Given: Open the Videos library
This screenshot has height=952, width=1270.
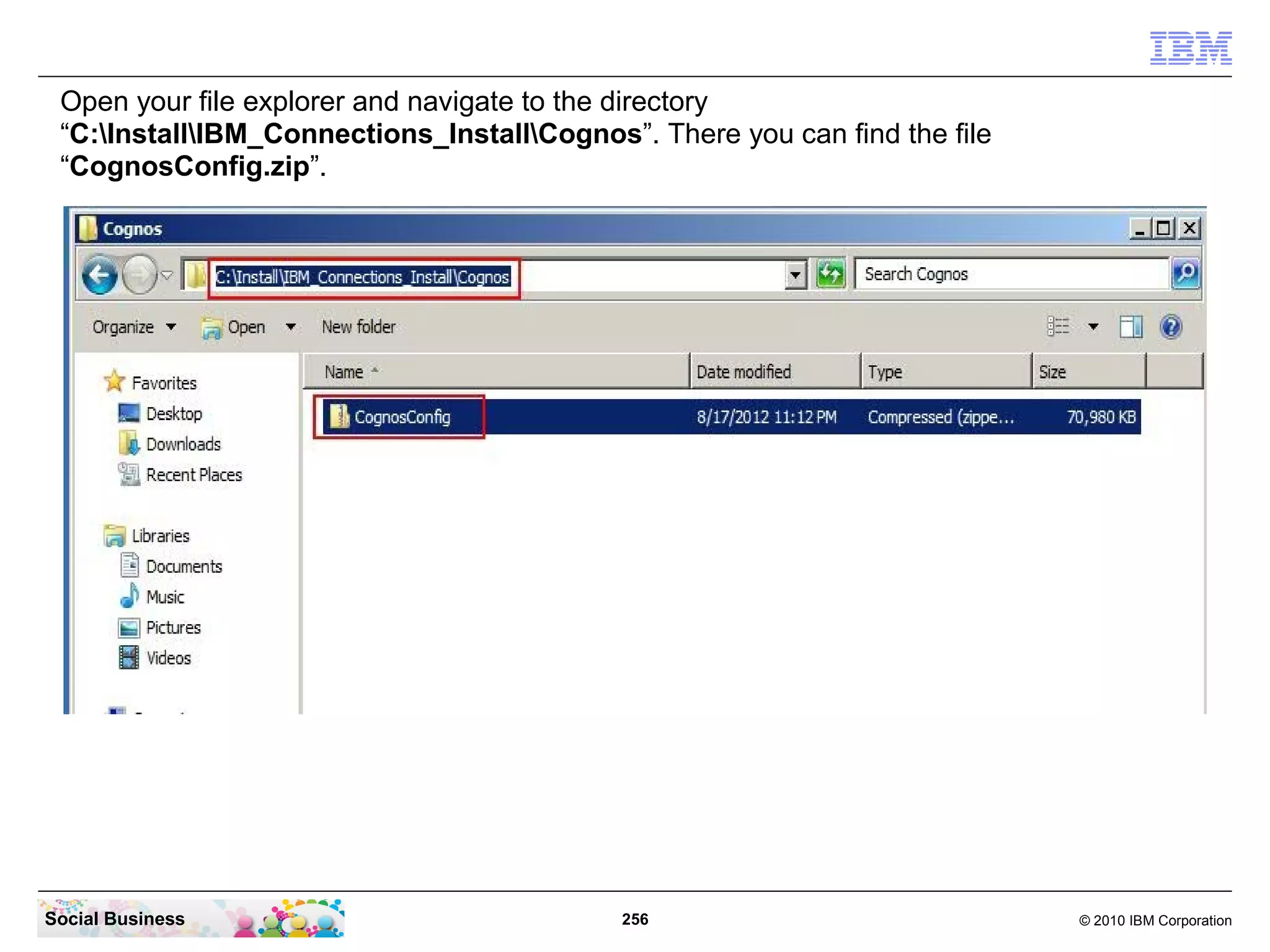Looking at the screenshot, I should (x=169, y=658).
